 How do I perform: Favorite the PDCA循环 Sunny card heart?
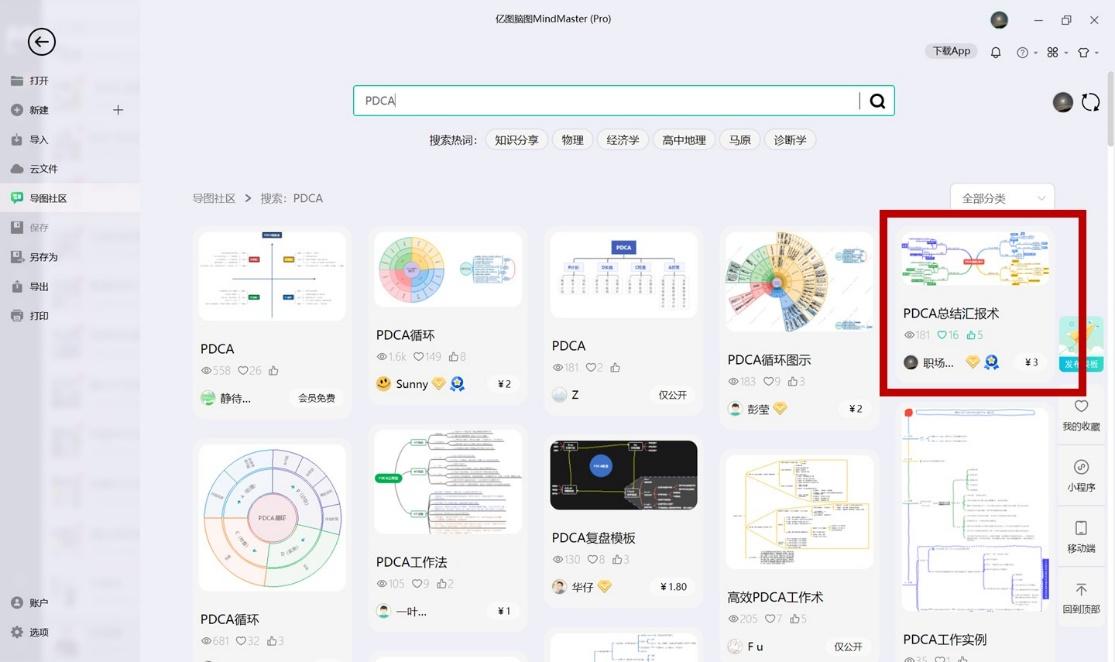tap(418, 356)
